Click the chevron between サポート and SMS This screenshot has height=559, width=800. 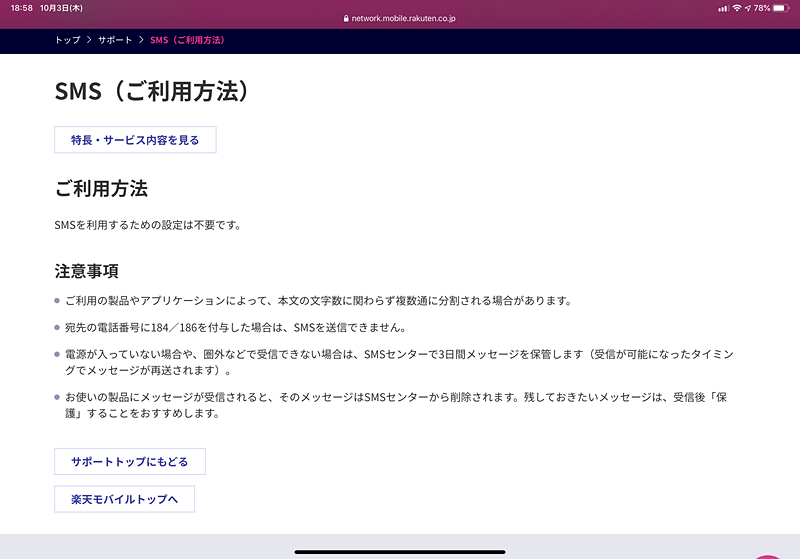click(141, 40)
